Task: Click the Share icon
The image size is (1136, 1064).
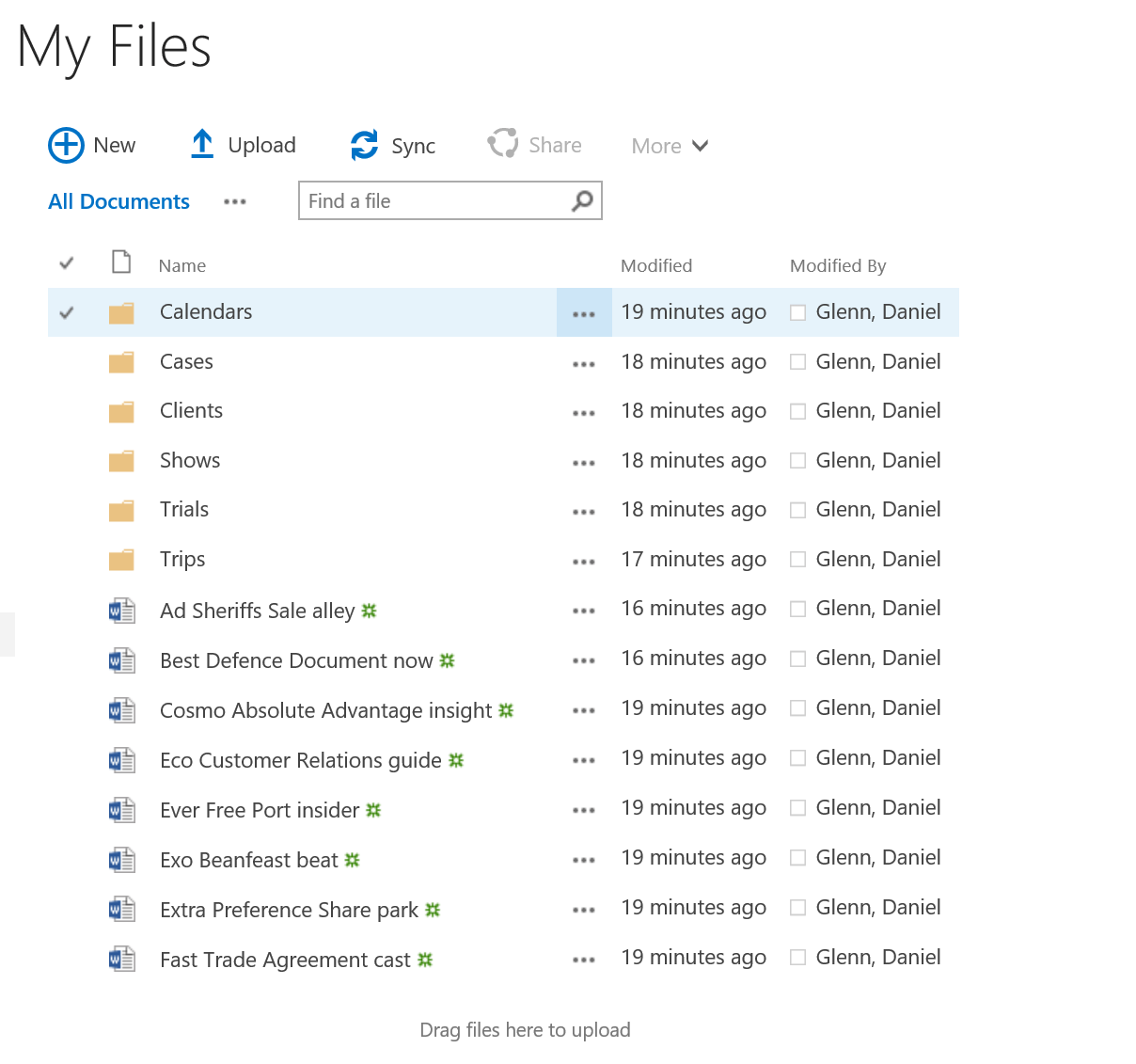Action: pos(504,144)
